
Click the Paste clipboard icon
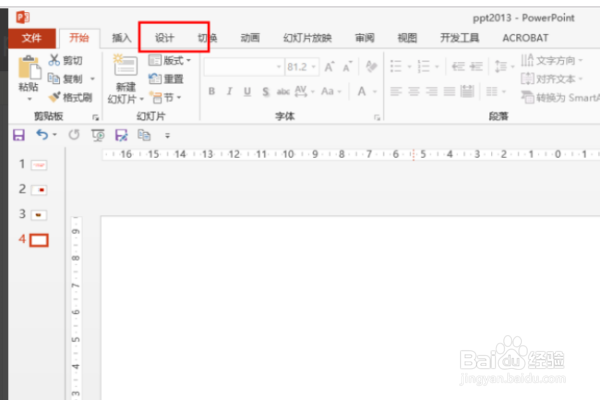pyautogui.click(x=29, y=68)
